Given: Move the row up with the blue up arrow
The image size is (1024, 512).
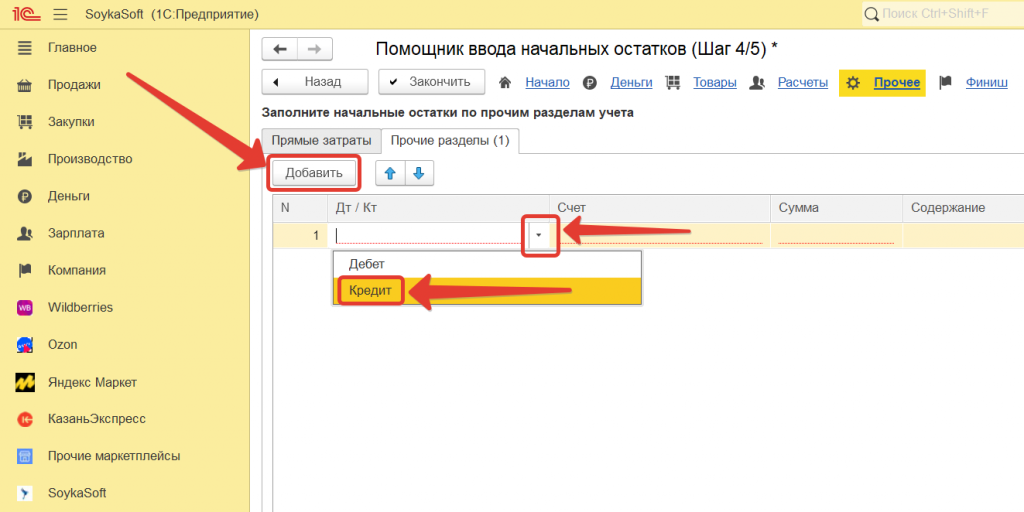Looking at the screenshot, I should (x=390, y=173).
